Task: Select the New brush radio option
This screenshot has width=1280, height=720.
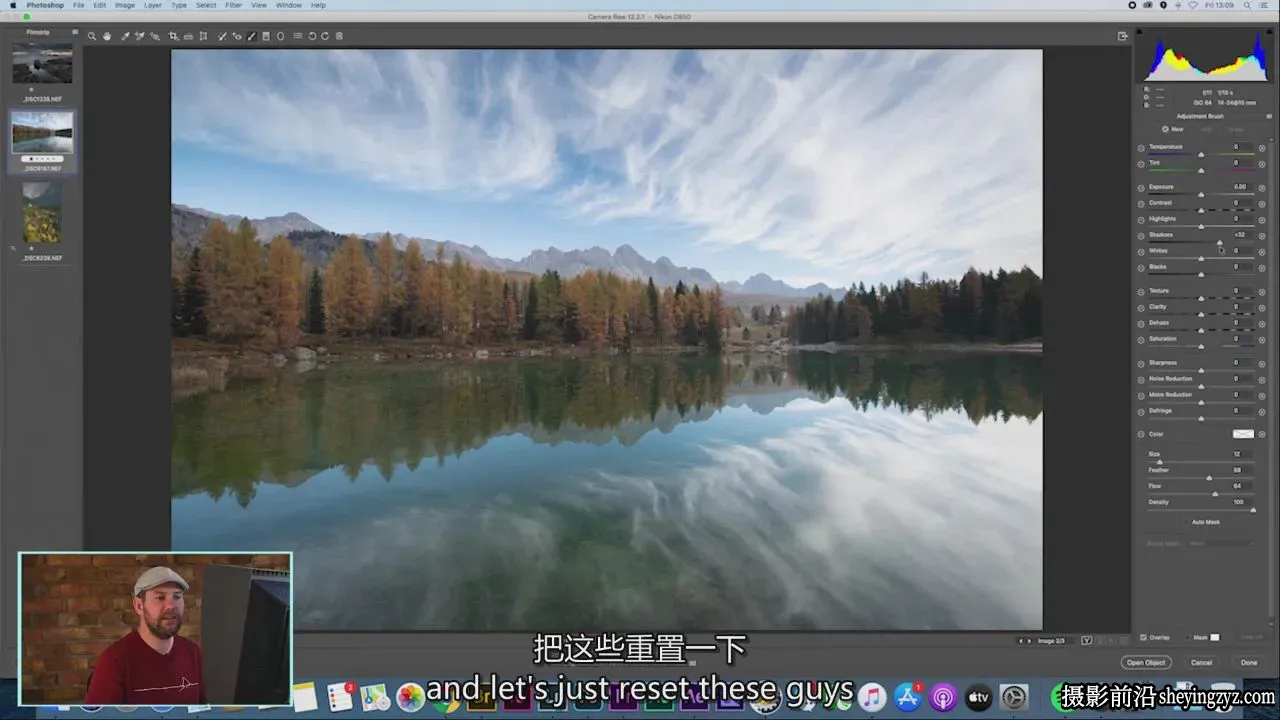Action: pyautogui.click(x=1166, y=129)
